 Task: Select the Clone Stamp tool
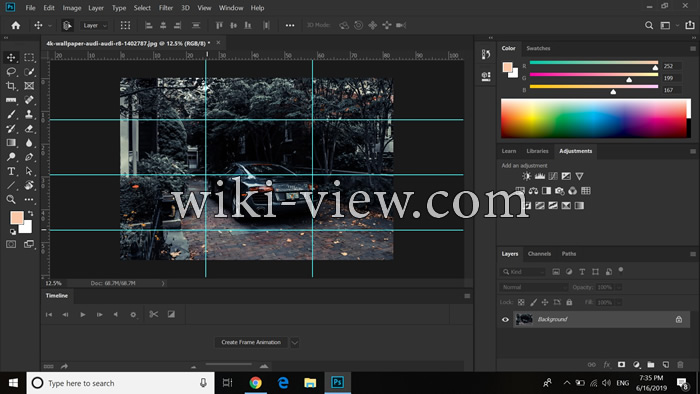click(x=29, y=114)
